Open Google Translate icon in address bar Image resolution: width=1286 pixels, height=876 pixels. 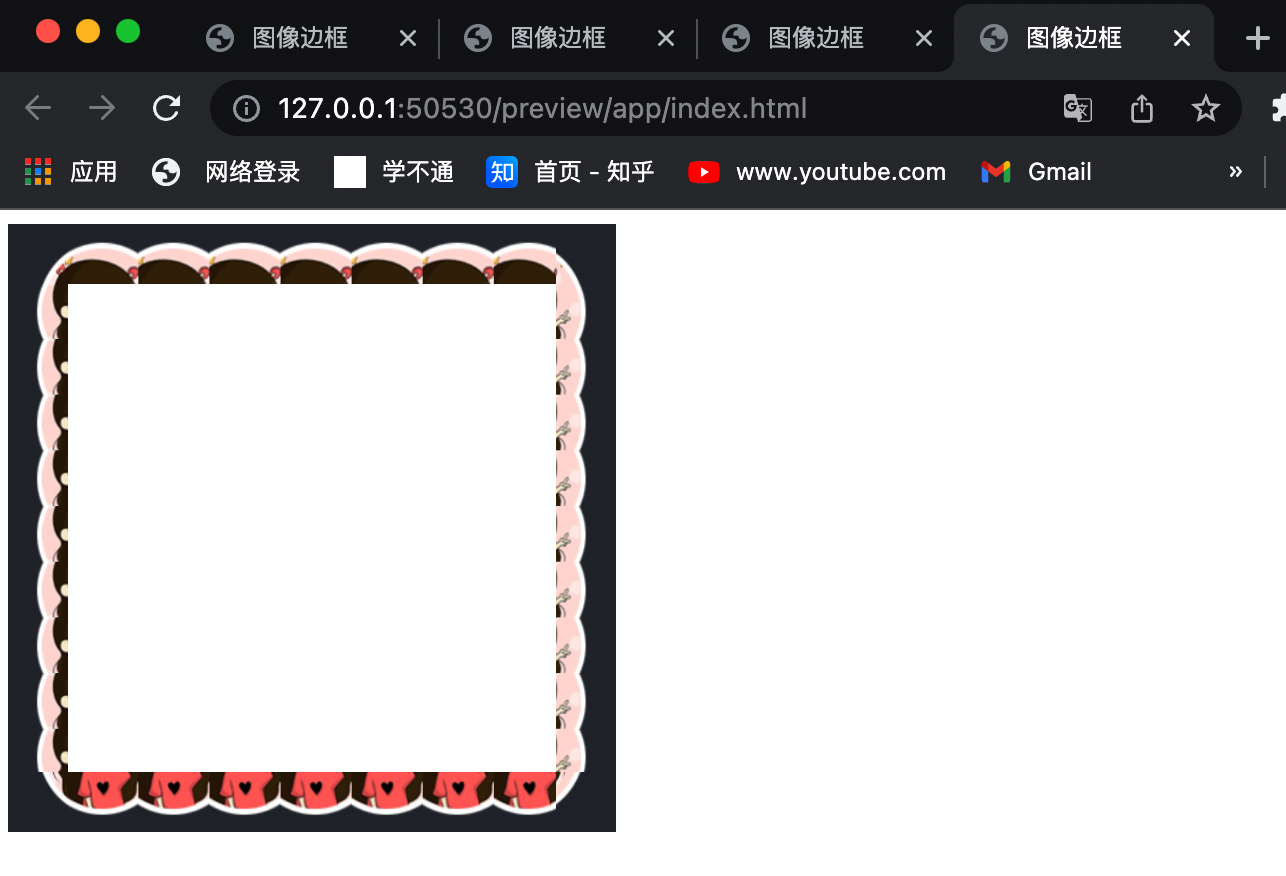pos(1077,108)
